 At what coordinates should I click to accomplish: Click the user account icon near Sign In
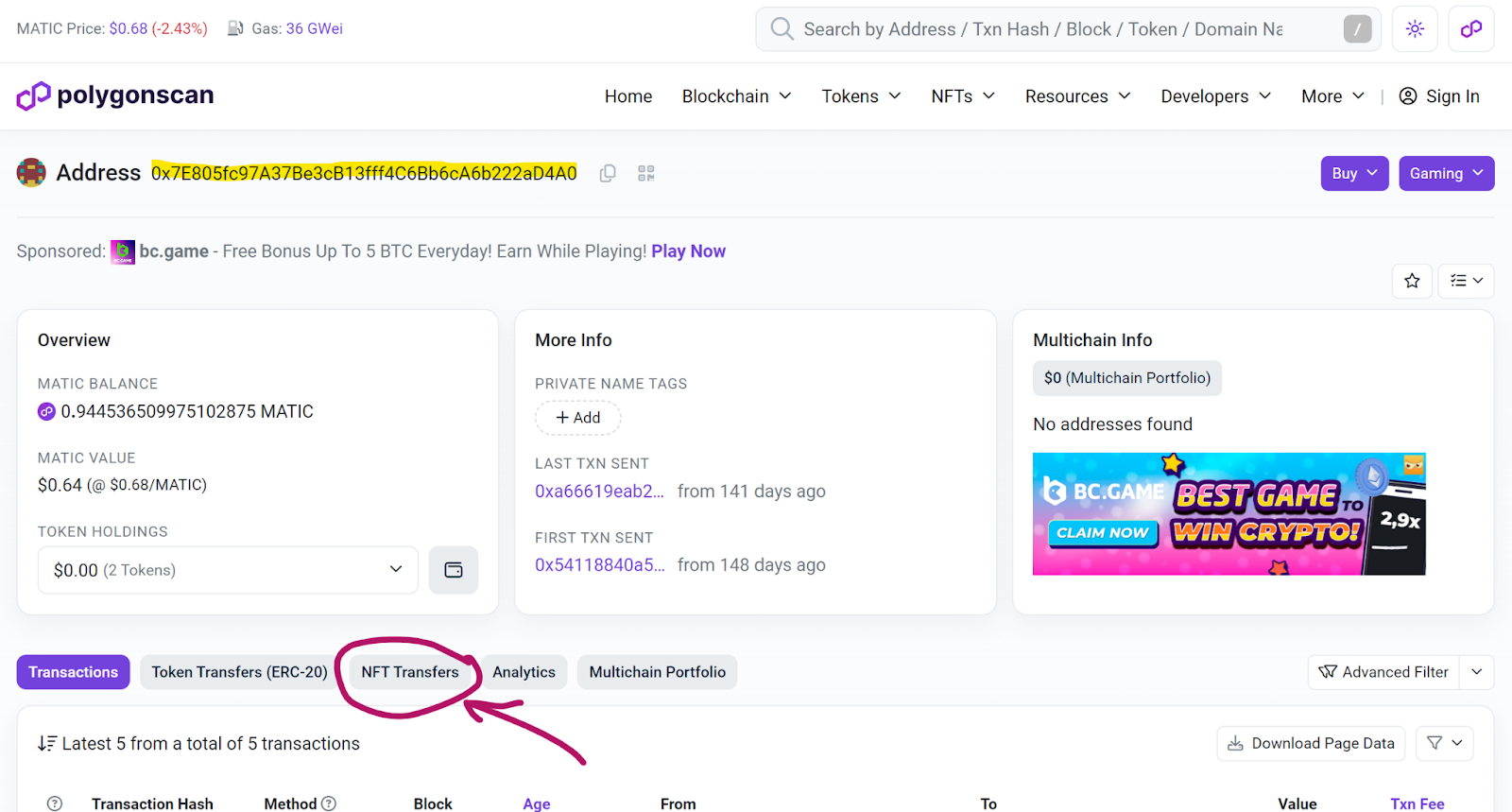coord(1408,96)
